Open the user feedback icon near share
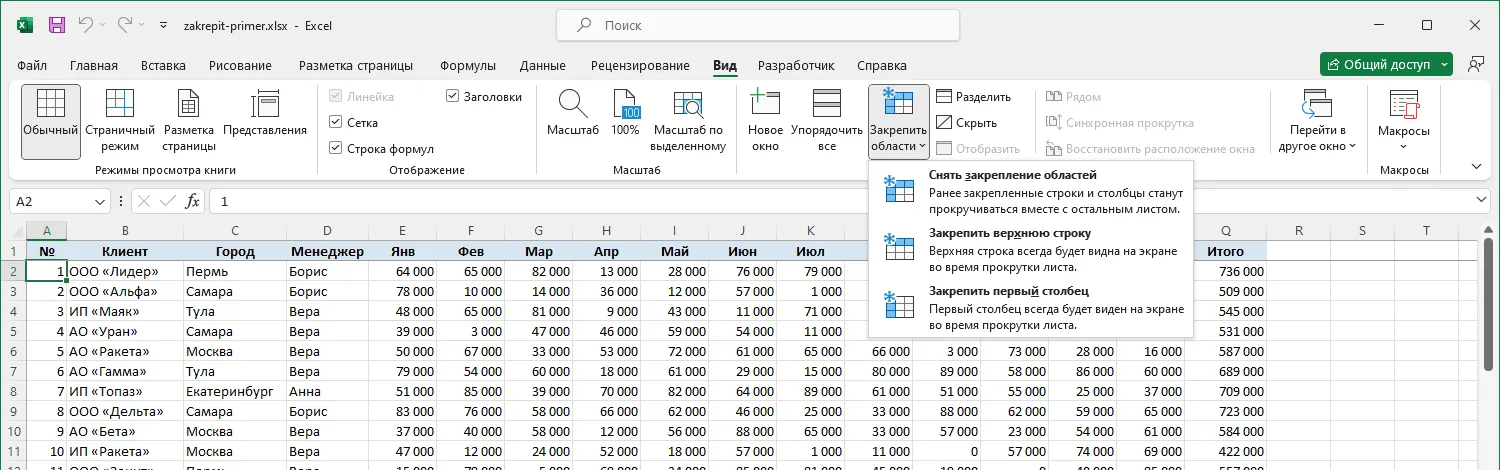The height and width of the screenshot is (470, 1500). pyautogui.click(x=1475, y=65)
